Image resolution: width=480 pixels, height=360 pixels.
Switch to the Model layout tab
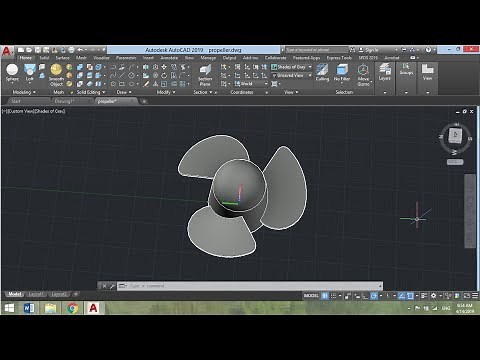(x=15, y=294)
